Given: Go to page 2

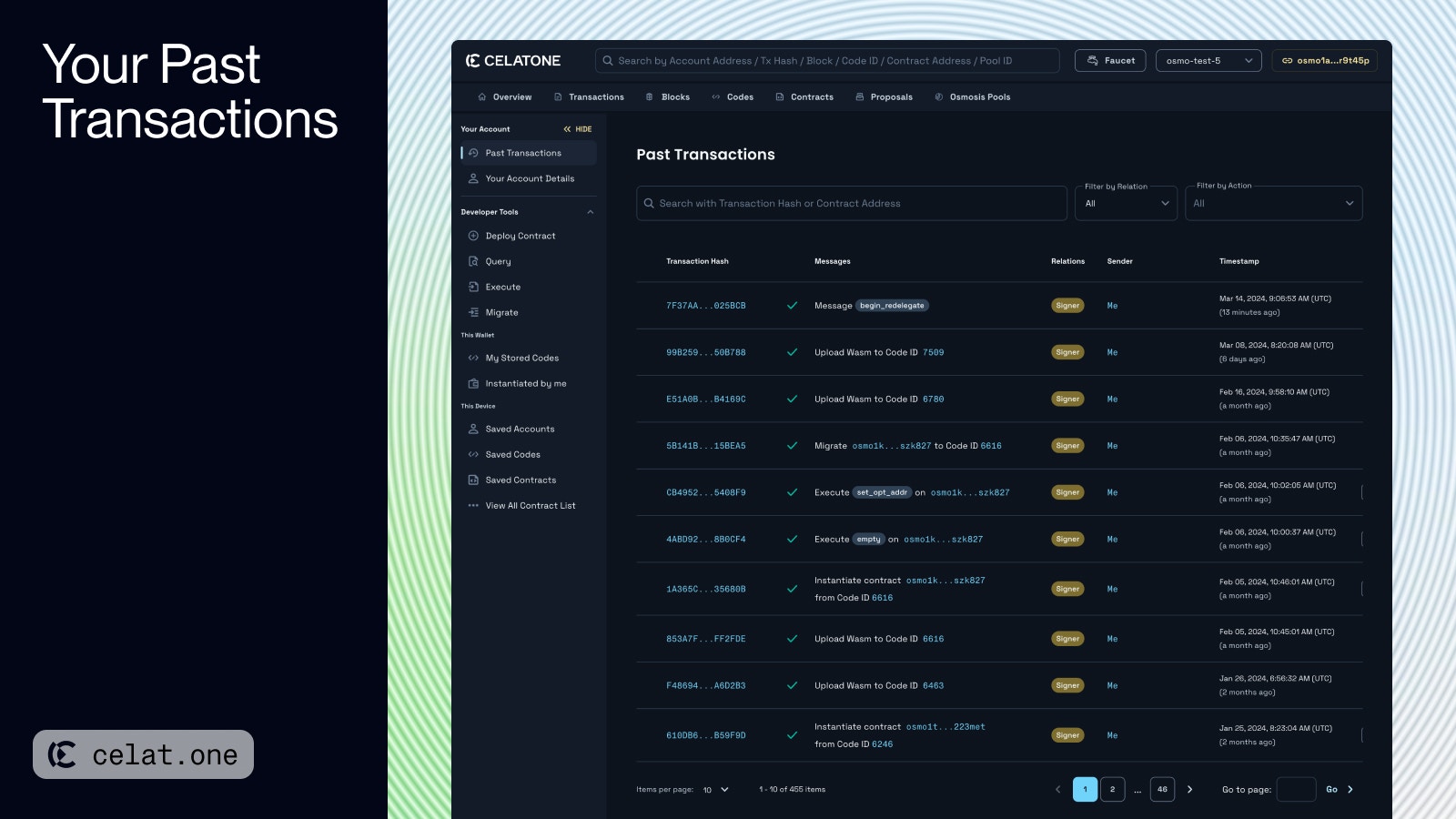Looking at the screenshot, I should pos(1112,789).
